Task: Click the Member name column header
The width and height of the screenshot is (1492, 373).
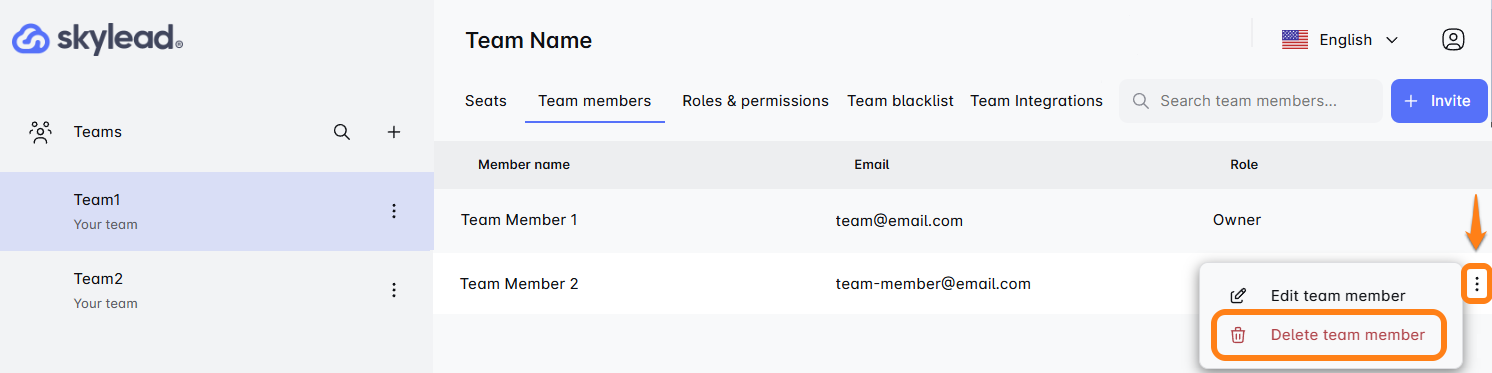Action: (x=524, y=164)
